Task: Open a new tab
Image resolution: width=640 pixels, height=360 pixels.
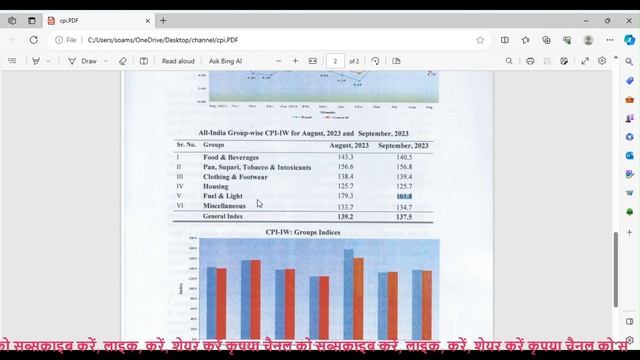Action: coord(163,20)
